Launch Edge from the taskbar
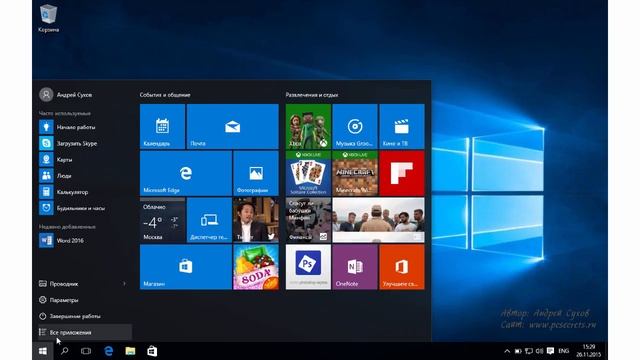 pos(108,351)
